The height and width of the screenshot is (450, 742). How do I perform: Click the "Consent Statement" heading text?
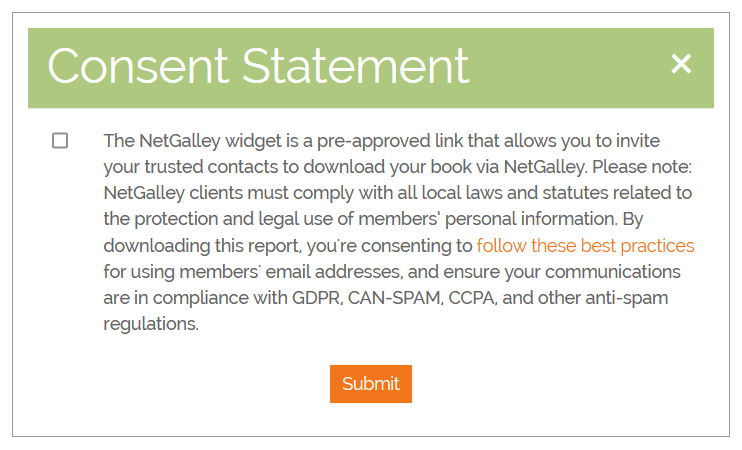click(x=258, y=67)
